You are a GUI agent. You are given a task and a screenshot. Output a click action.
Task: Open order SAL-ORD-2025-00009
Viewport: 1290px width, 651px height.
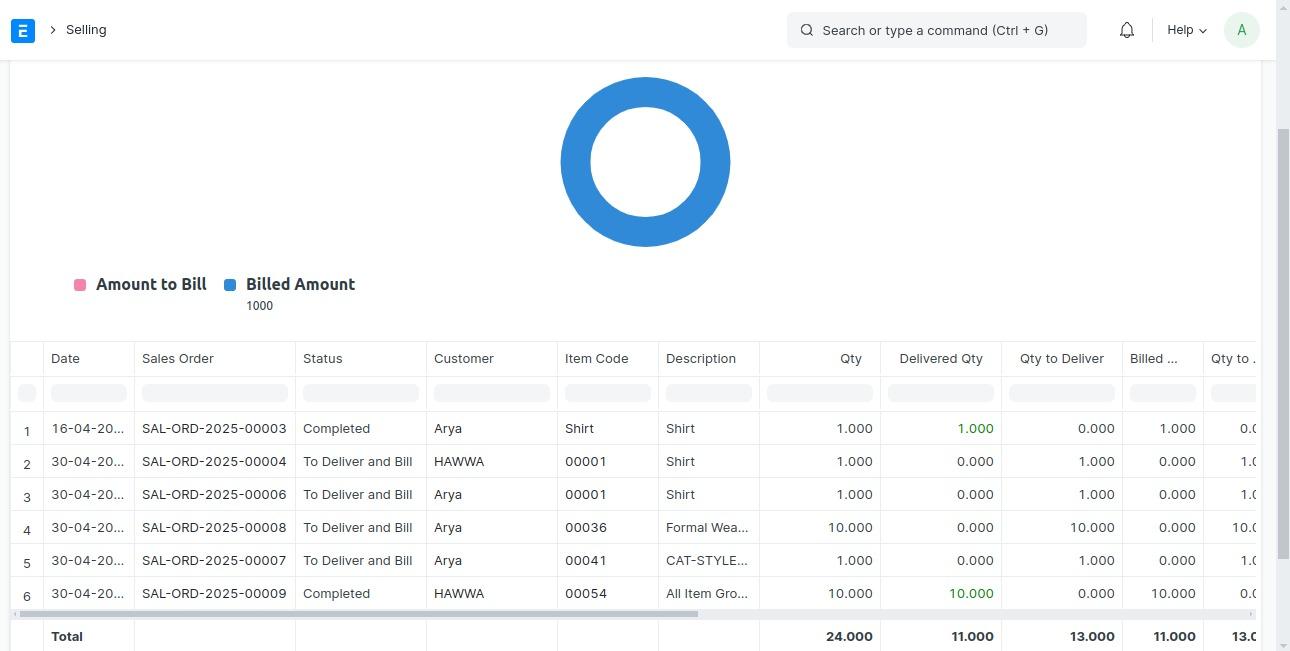[x=214, y=593]
